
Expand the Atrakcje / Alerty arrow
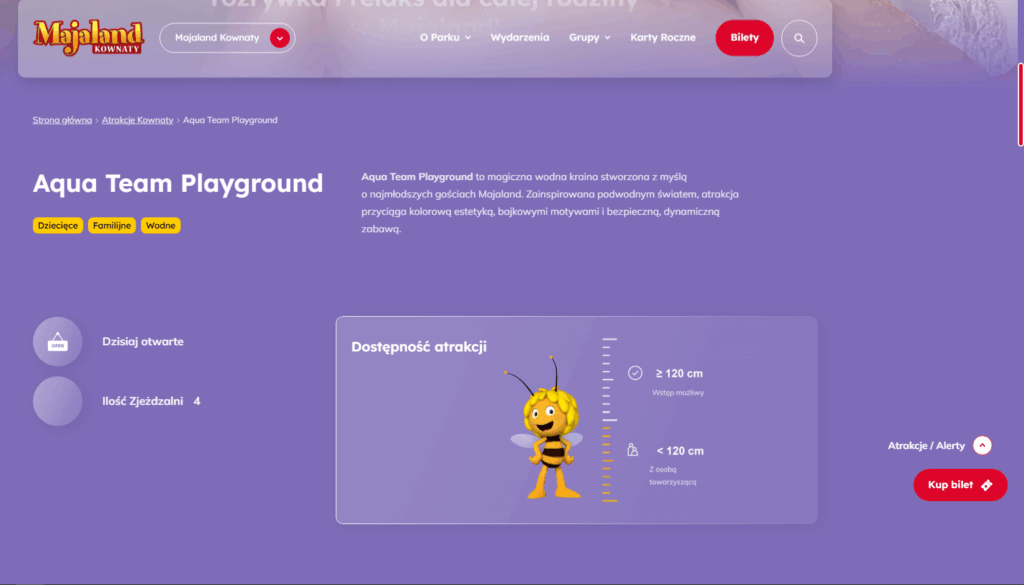[982, 446]
